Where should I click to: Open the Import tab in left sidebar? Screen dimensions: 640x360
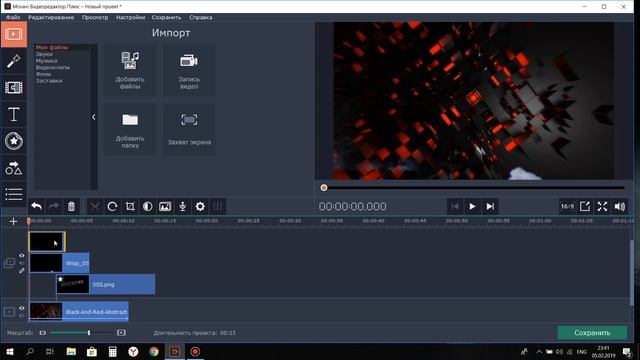click(14, 34)
